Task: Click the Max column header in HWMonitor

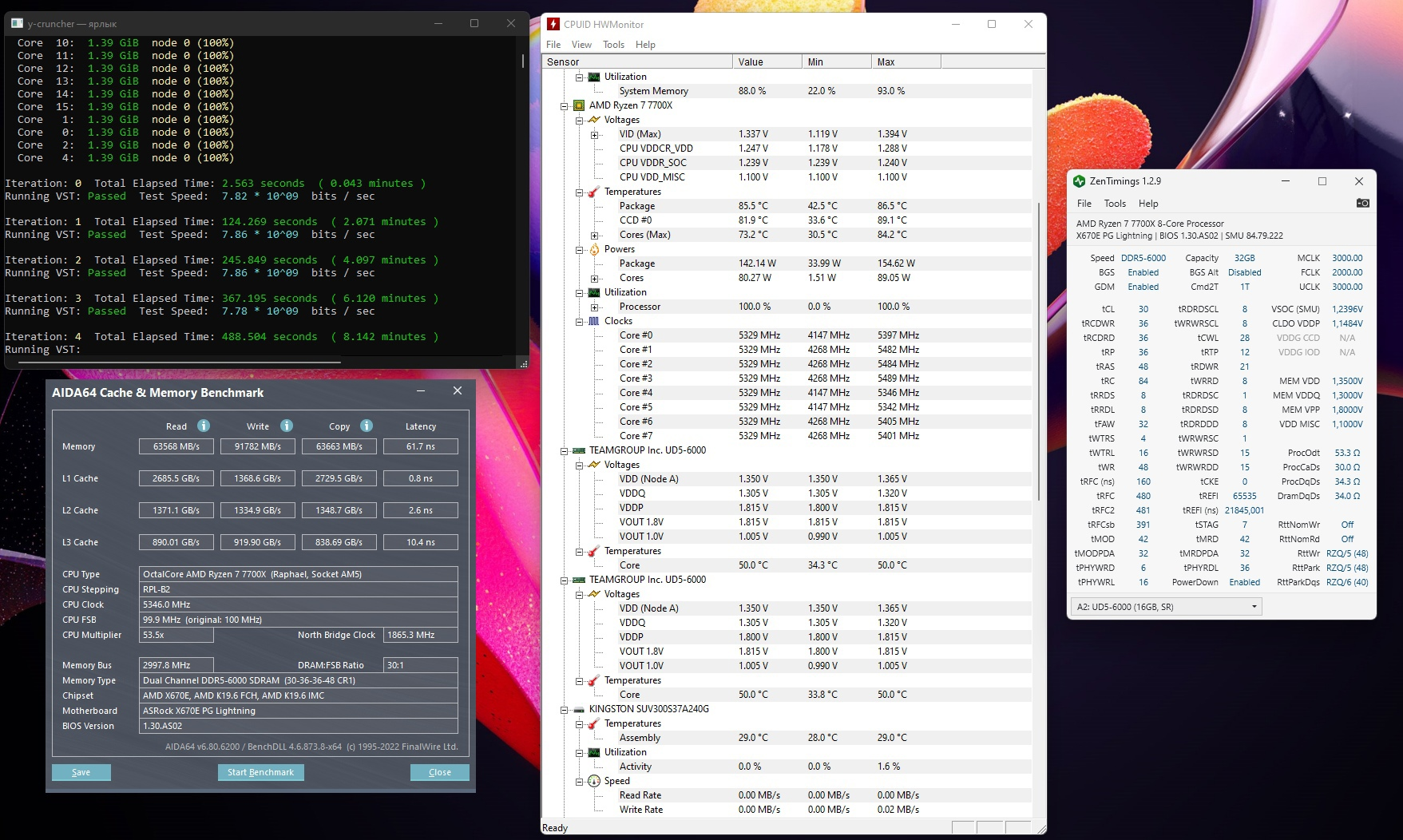Action: (x=906, y=61)
